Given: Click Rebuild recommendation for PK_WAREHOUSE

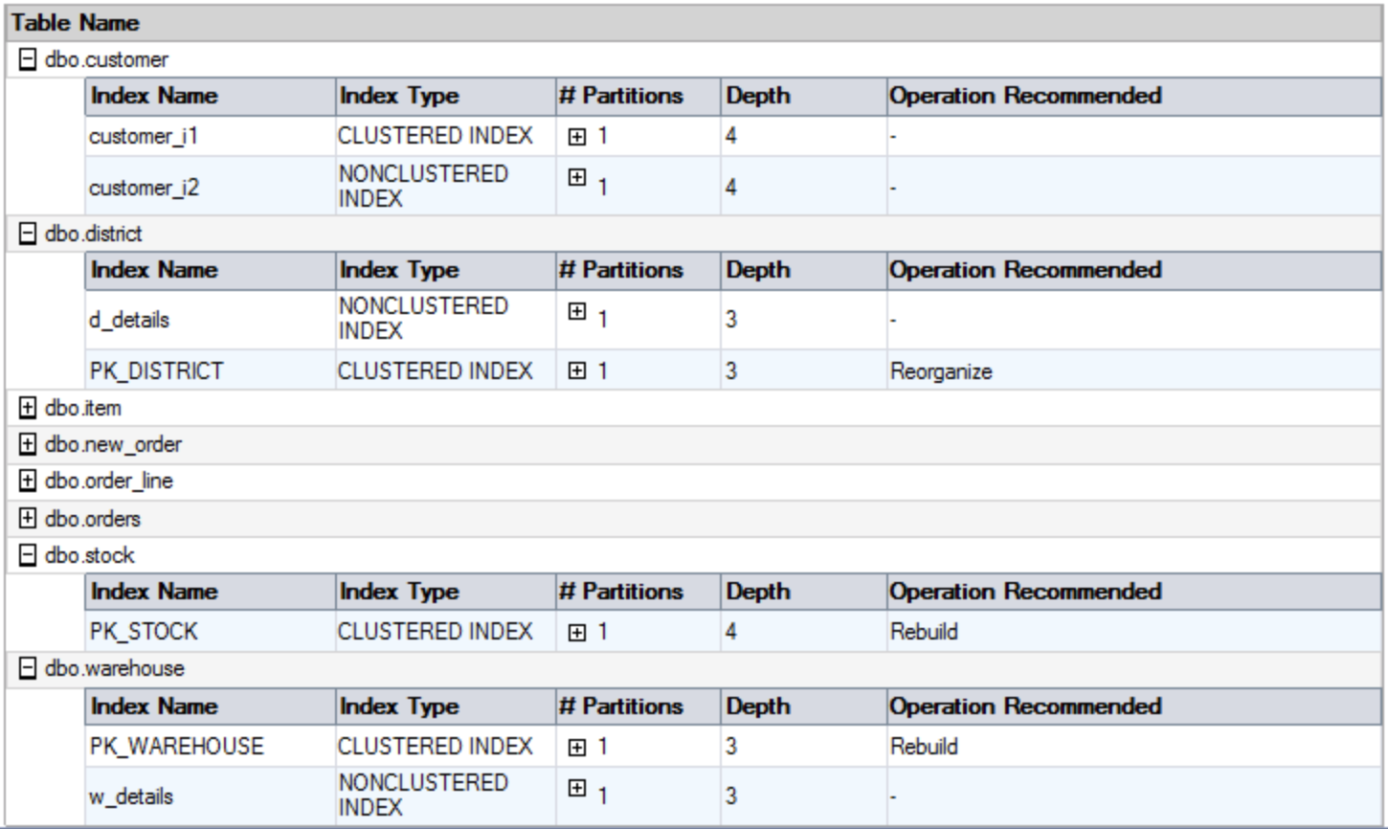Looking at the screenshot, I should click(x=924, y=747).
